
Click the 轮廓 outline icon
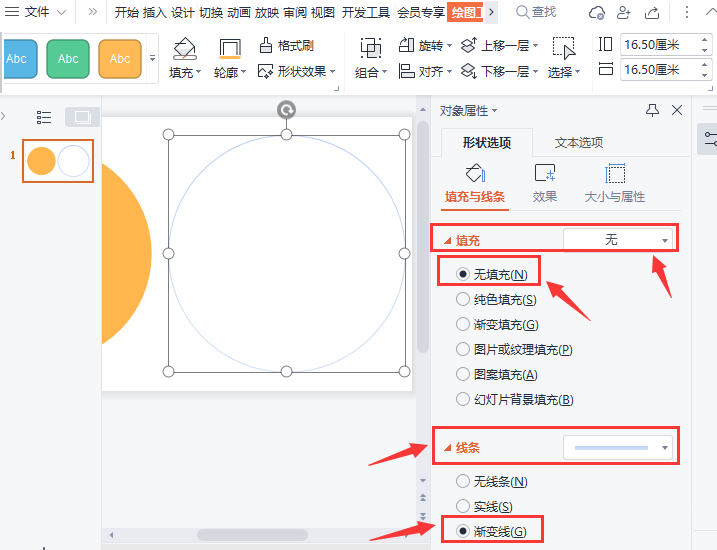coord(230,49)
